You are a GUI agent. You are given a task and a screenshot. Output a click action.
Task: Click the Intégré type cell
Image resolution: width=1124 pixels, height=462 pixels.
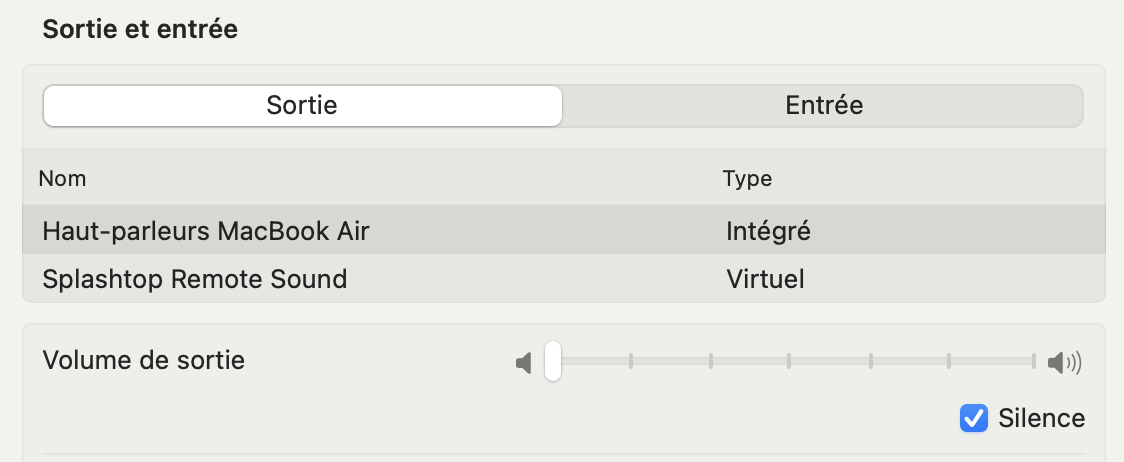pyautogui.click(x=768, y=232)
